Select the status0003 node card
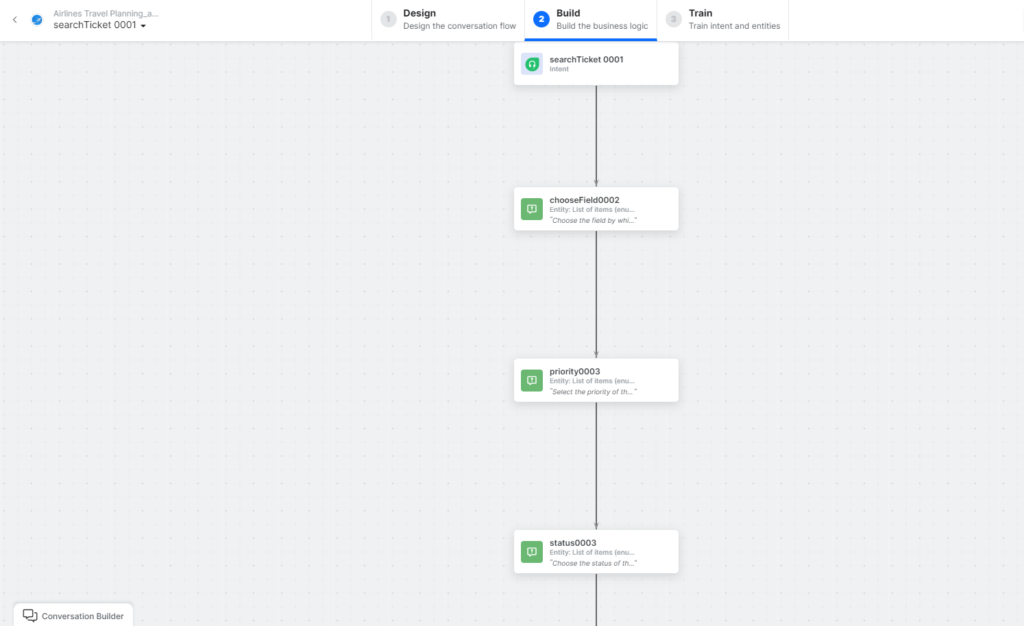The height and width of the screenshot is (626, 1024). tap(596, 551)
